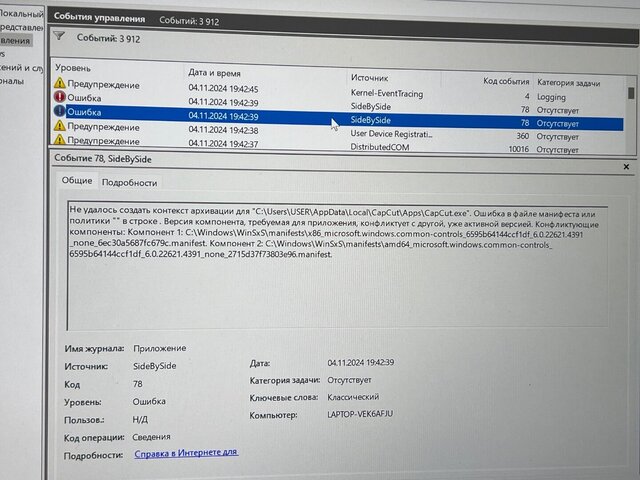Click event list vertical scrollbar thumb
This screenshot has height=480, width=640.
pos(631,93)
